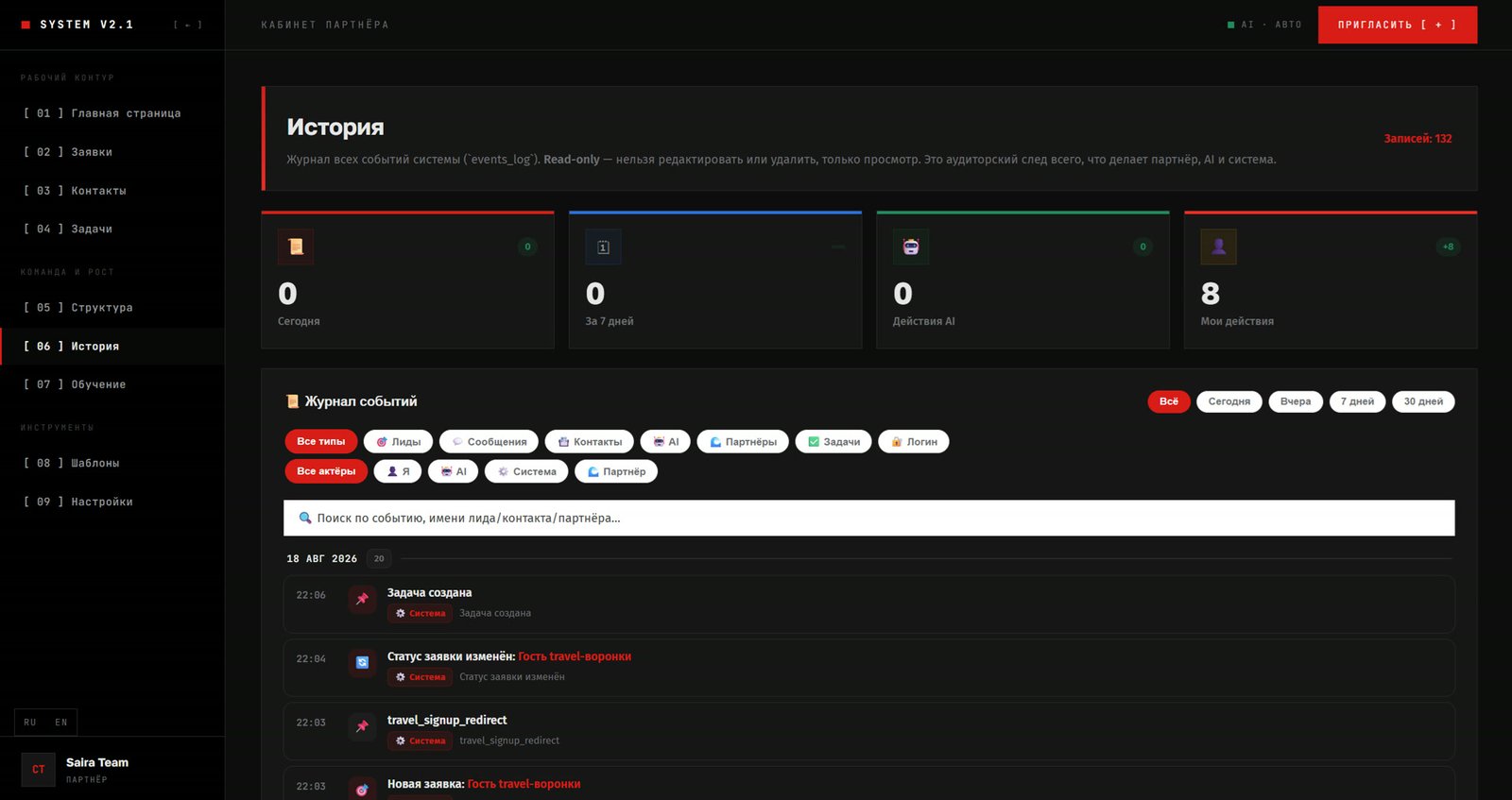The width and height of the screenshot is (1512, 800).
Task: Toggle the Лиды type filter
Action: 398,441
